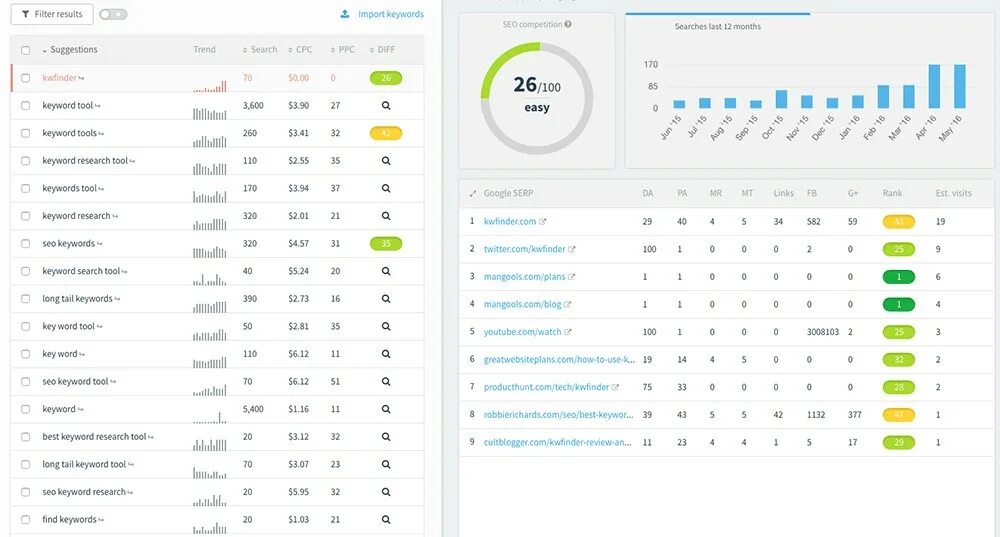1000x537 pixels.
Task: Click Import keywords link
Action: pyautogui.click(x=391, y=14)
